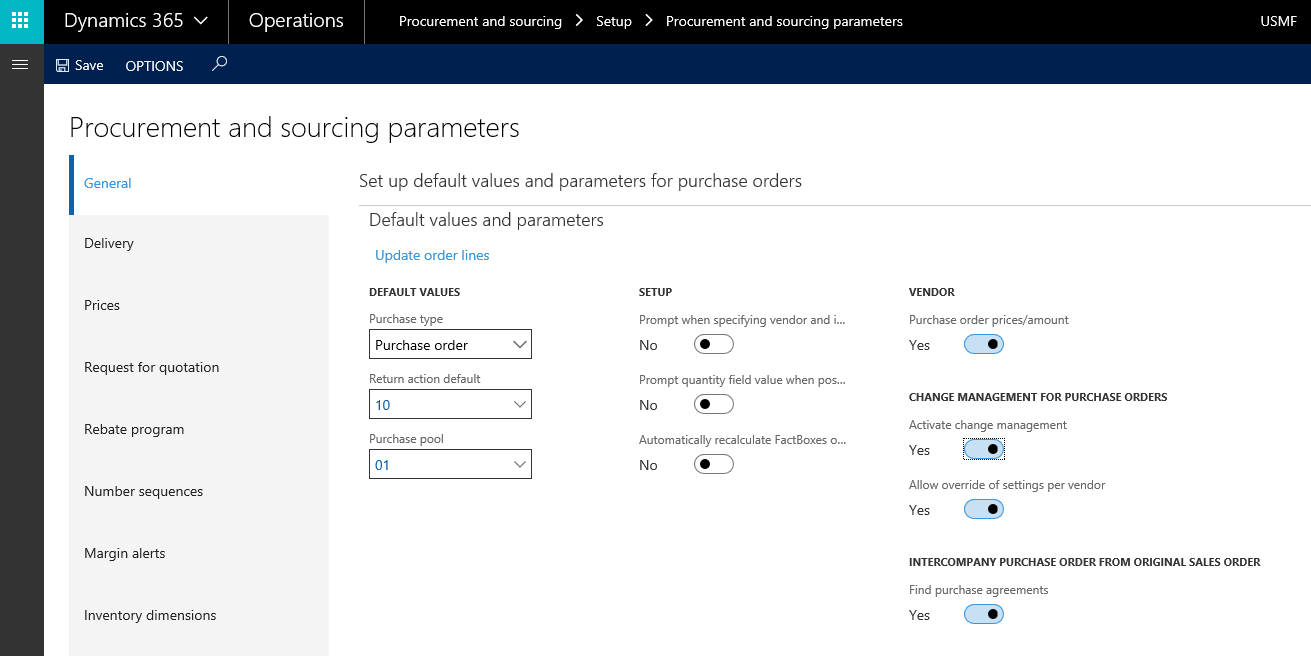1311x656 pixels.
Task: Click the Operations module label
Action: (x=296, y=20)
